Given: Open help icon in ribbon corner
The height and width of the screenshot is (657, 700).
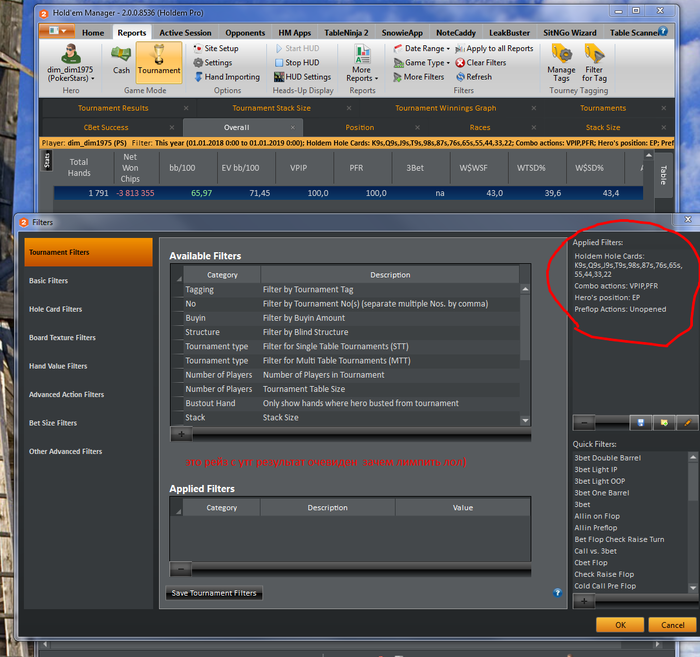Looking at the screenshot, I should [663, 31].
